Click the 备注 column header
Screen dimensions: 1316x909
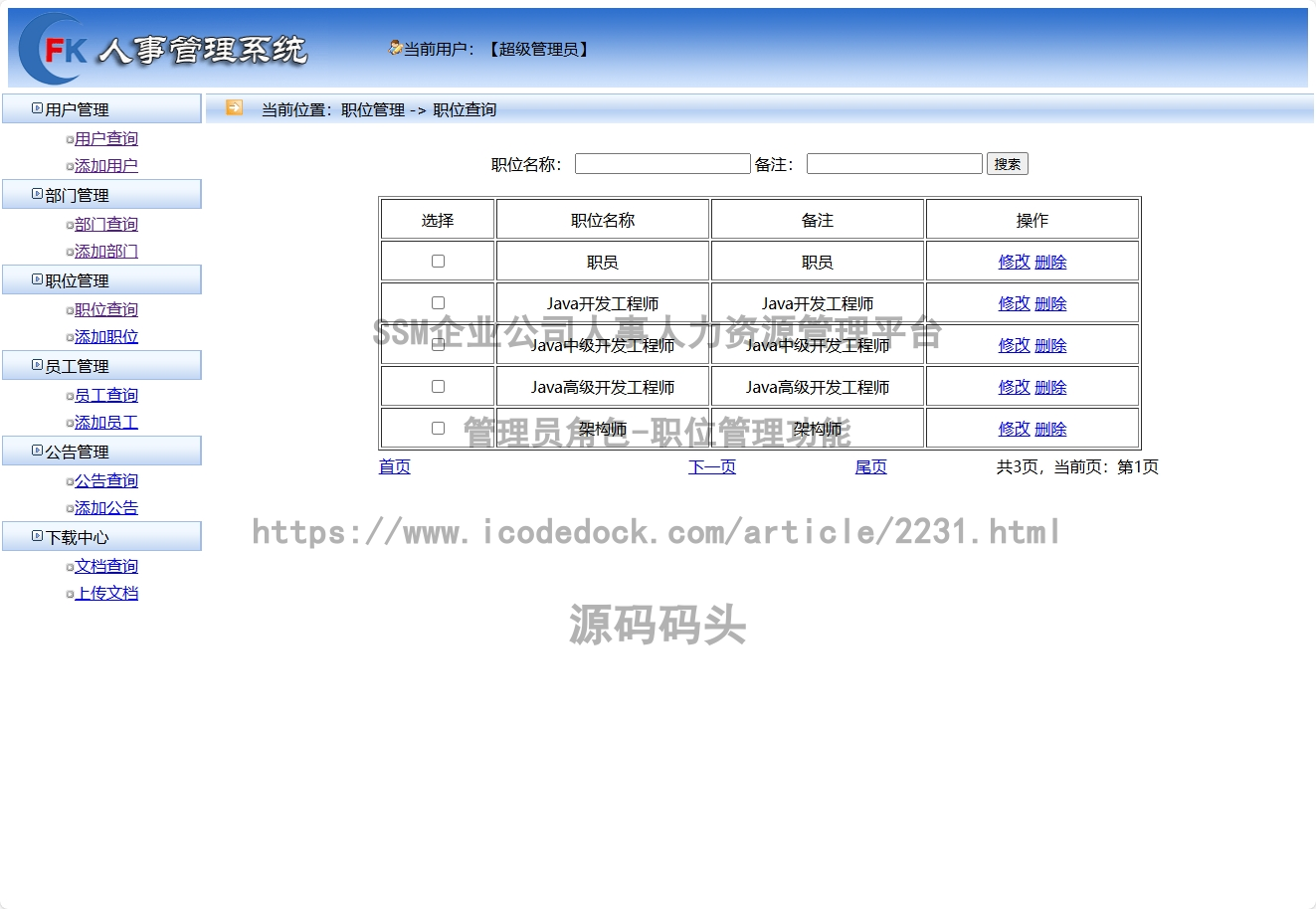coord(818,220)
